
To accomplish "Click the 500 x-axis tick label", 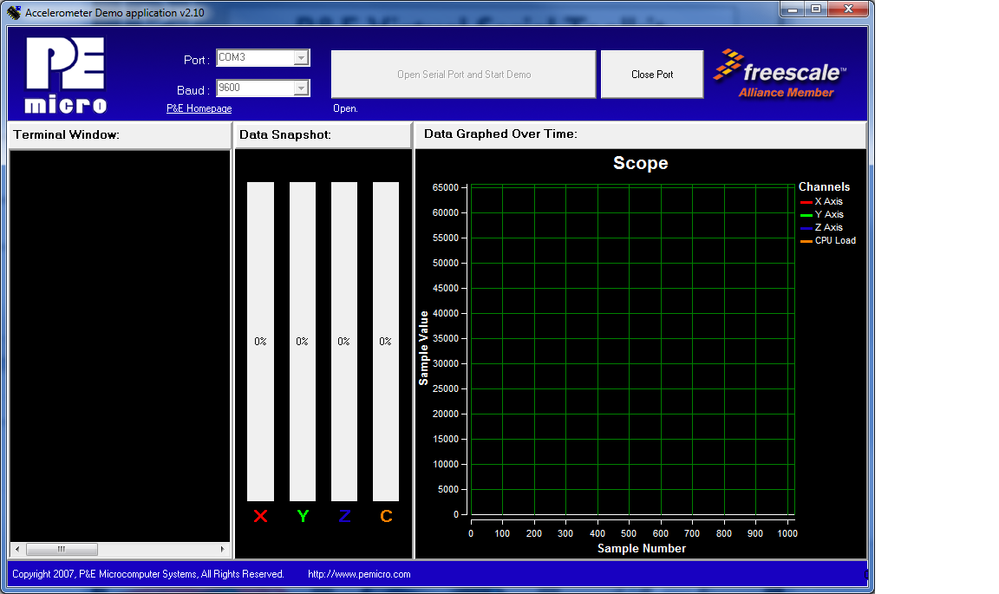I will pyautogui.click(x=629, y=533).
